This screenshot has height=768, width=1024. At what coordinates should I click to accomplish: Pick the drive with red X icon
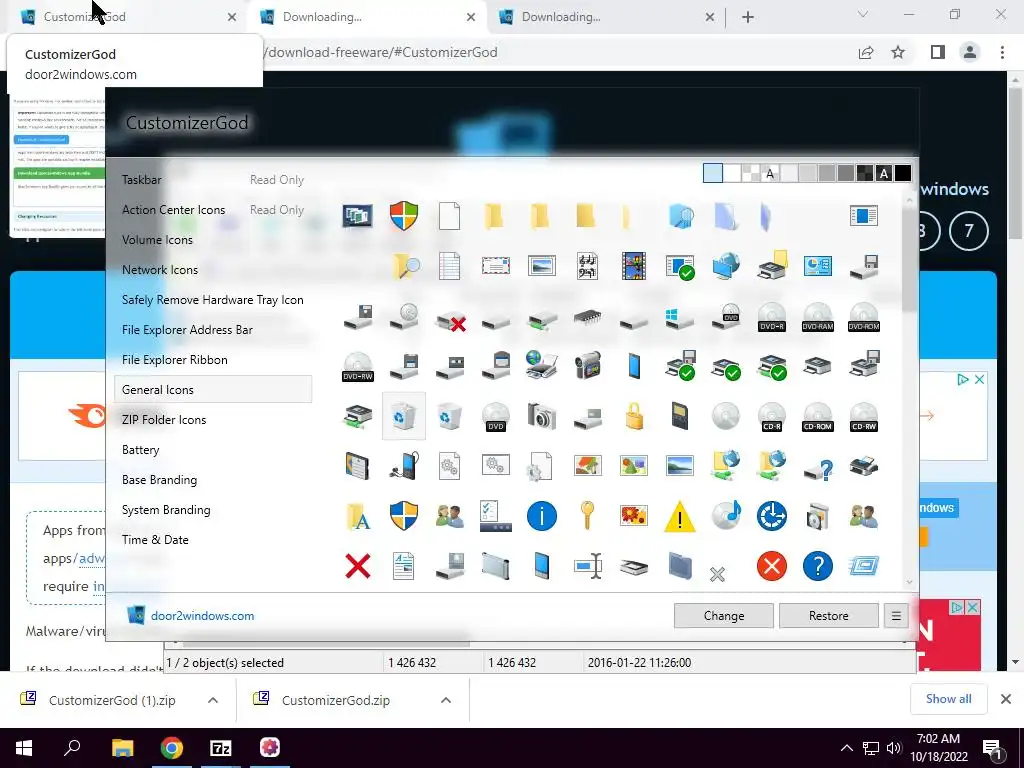click(451, 320)
